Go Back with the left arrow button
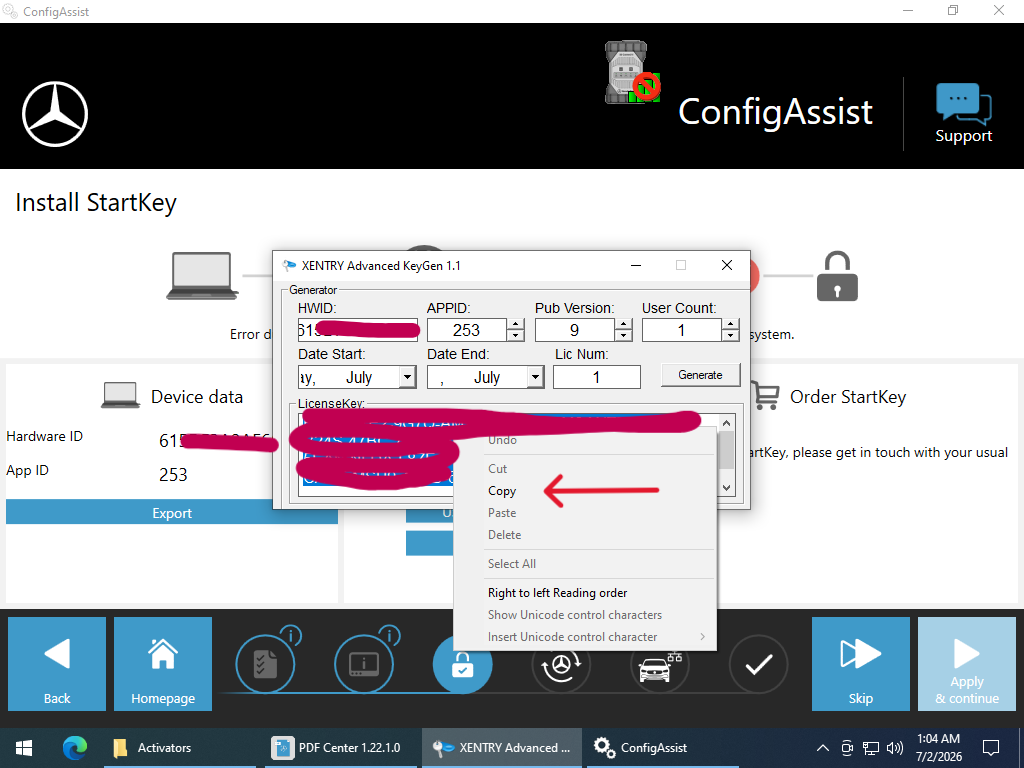 [57, 664]
